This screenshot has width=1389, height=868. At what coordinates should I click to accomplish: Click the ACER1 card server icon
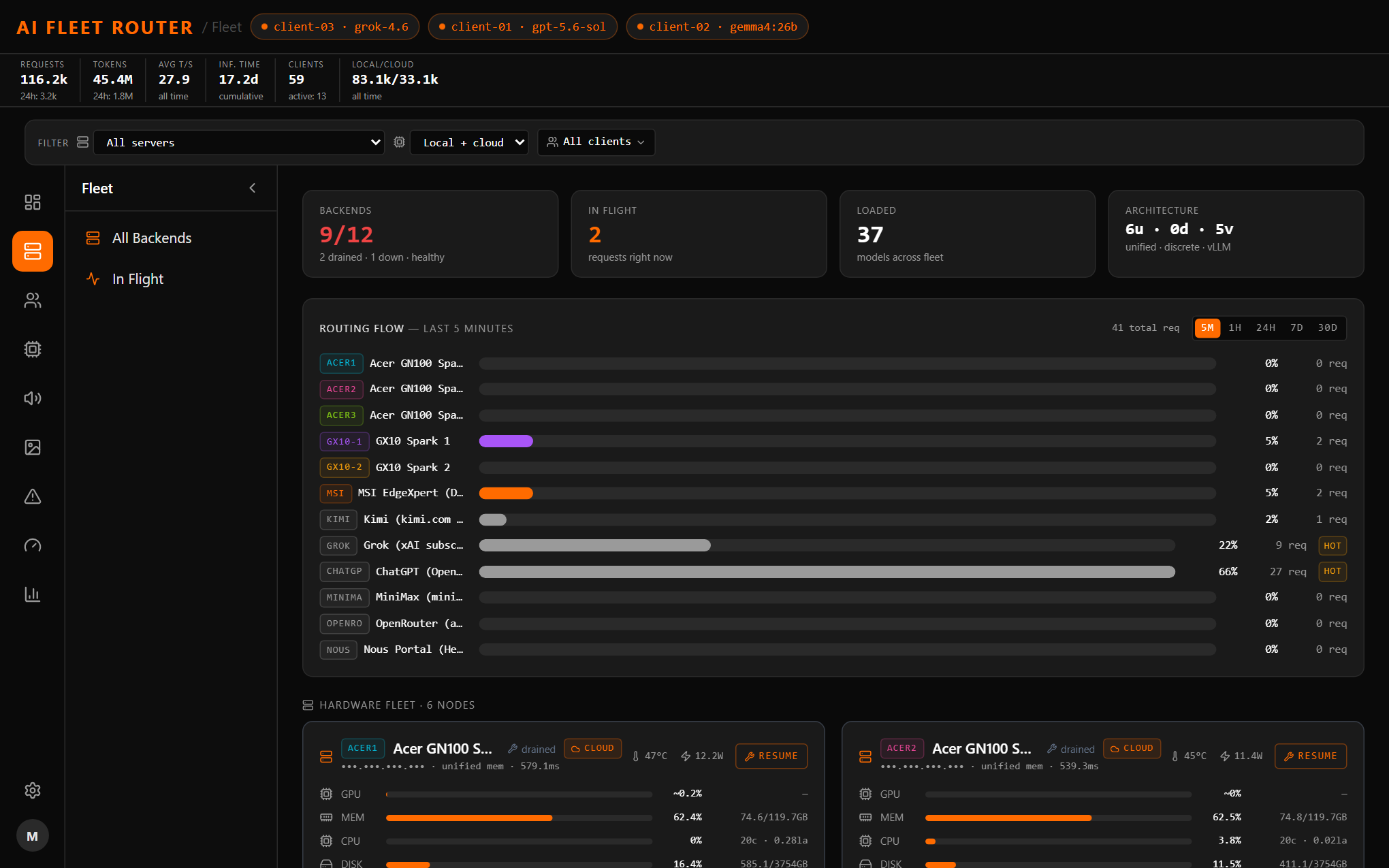[326, 756]
